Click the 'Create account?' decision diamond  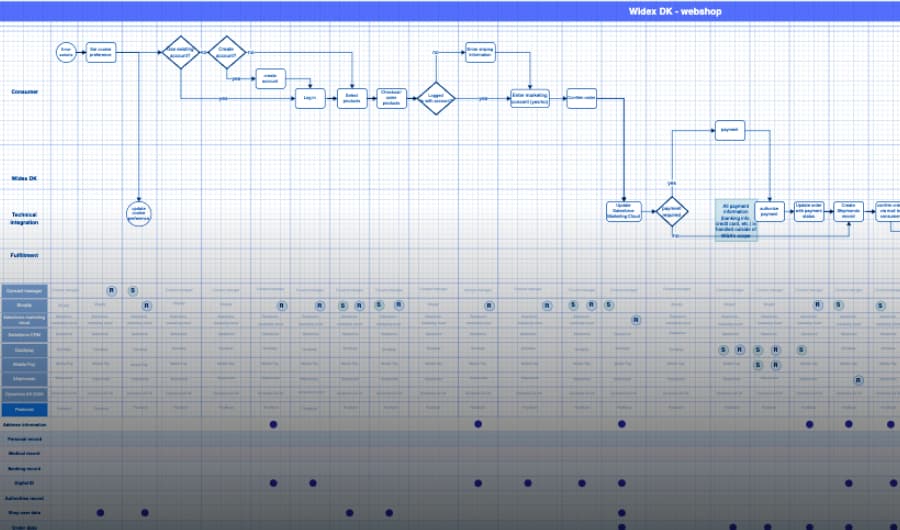(x=227, y=52)
